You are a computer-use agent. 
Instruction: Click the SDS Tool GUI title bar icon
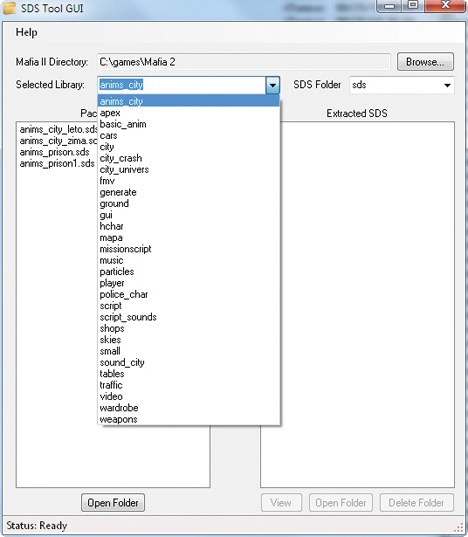9,8
